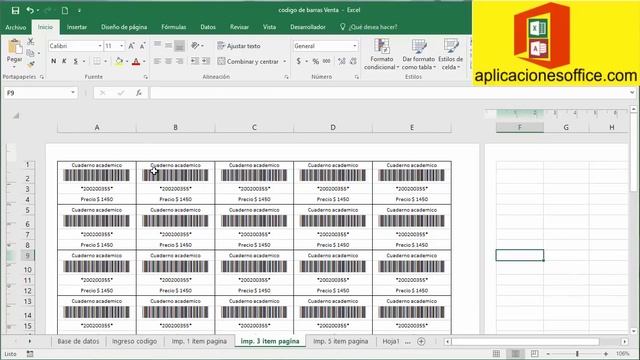Align text to the bottom

click(x=179, y=46)
